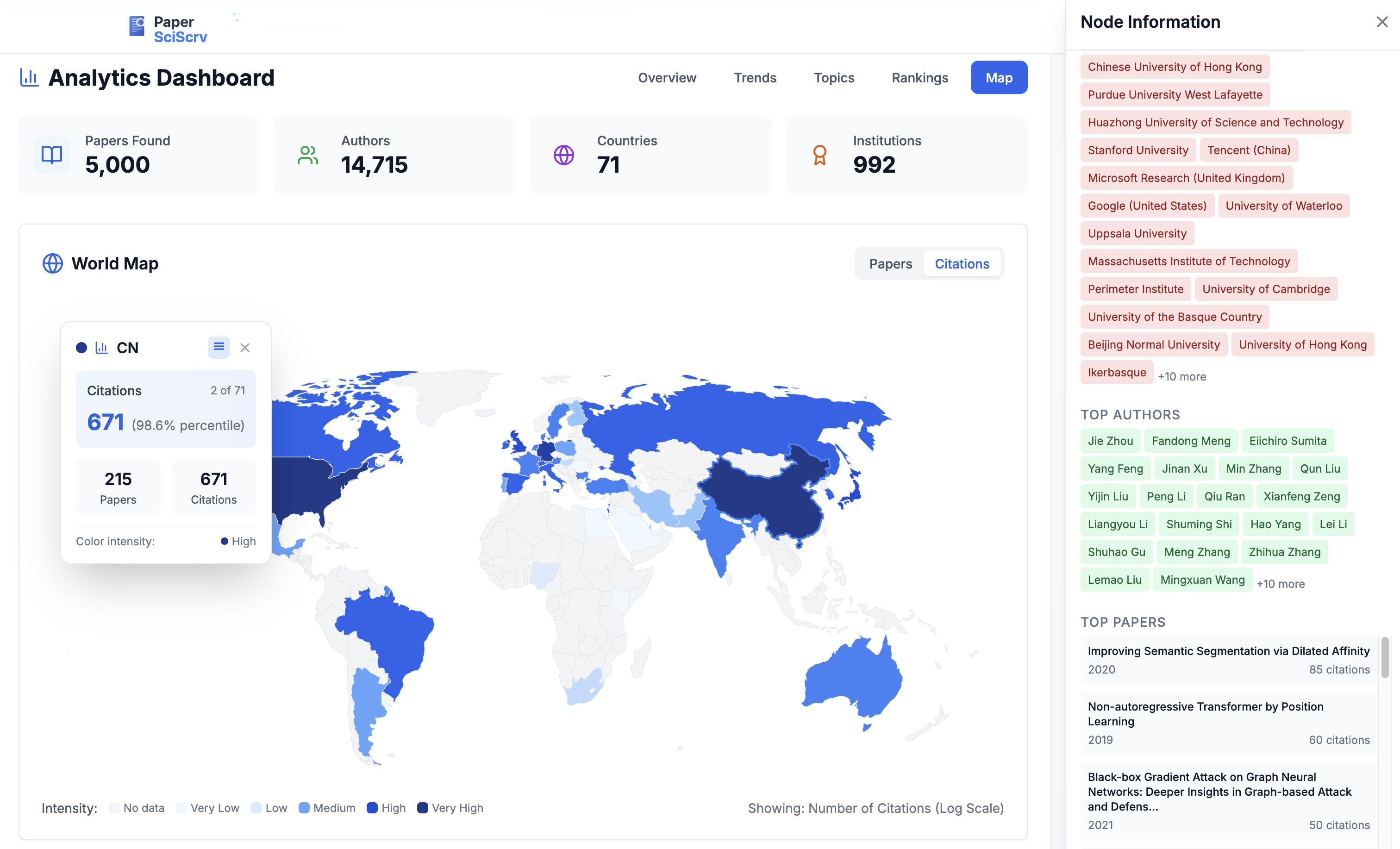The height and width of the screenshot is (849, 1400).
Task: Click the Stanford University institution tag
Action: point(1137,150)
